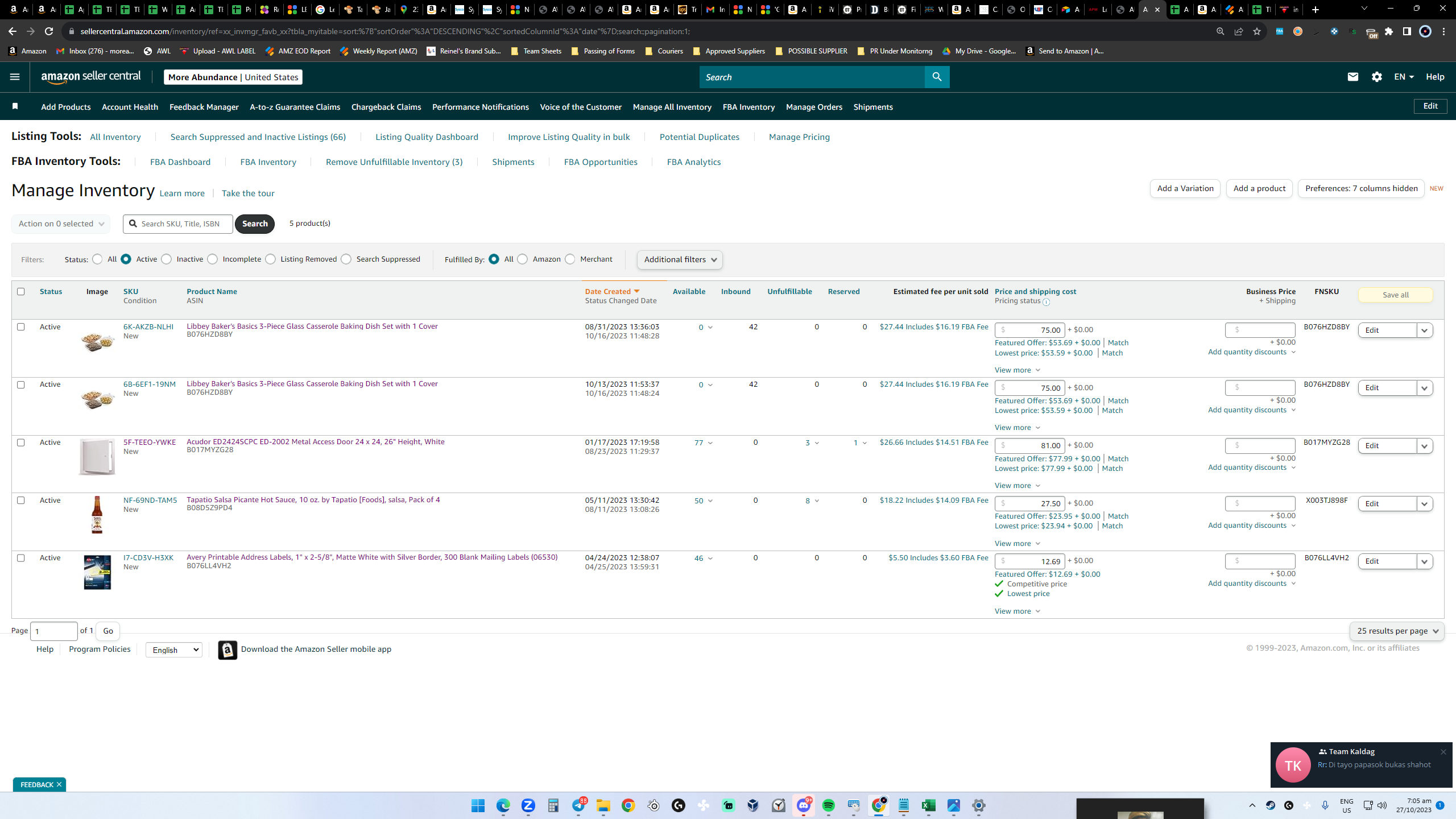Expand View more for the Acudor row
Image resolution: width=1456 pixels, height=819 pixels.
coord(1017,485)
